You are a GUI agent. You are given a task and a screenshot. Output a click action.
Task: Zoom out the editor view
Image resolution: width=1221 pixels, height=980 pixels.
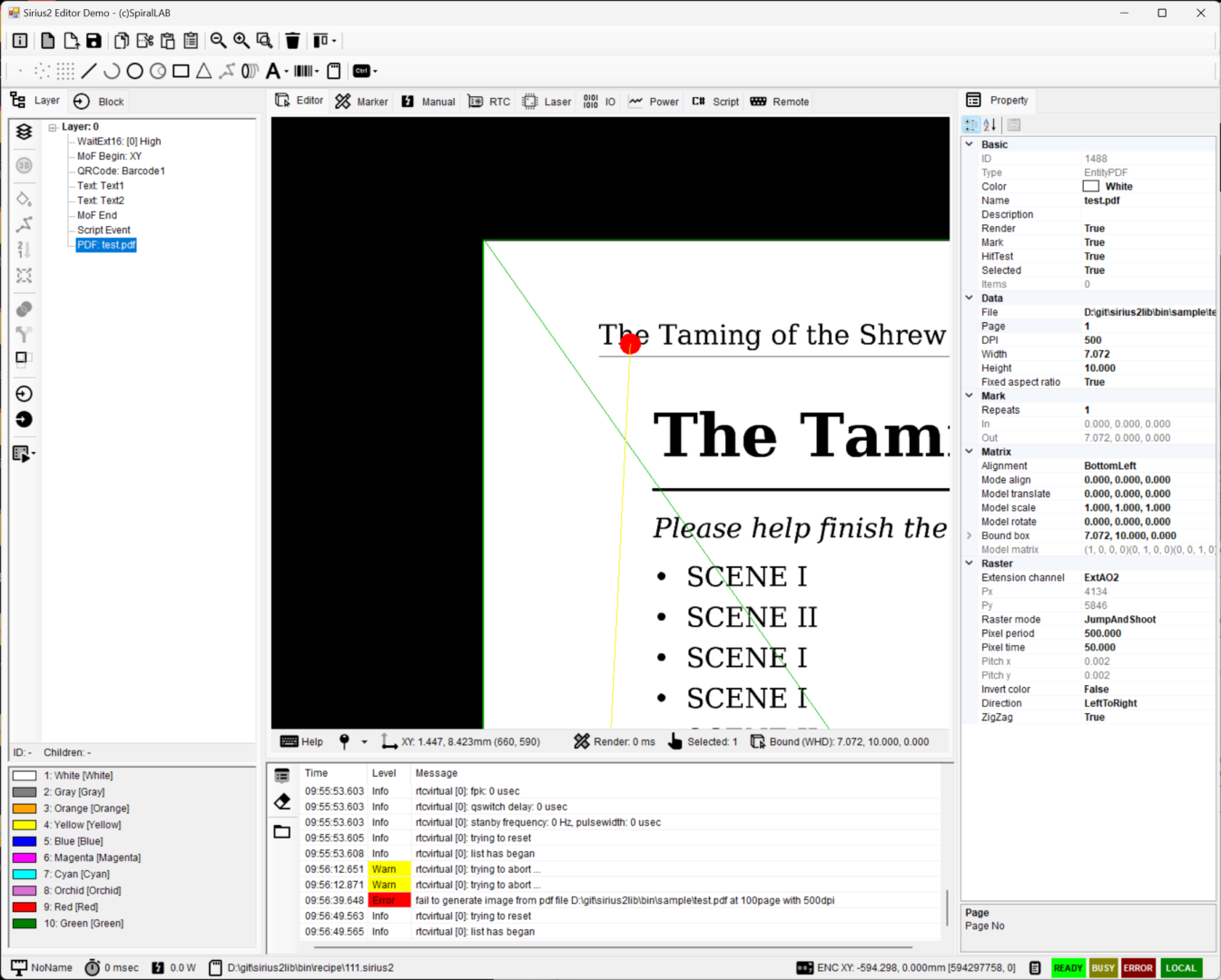pos(219,41)
